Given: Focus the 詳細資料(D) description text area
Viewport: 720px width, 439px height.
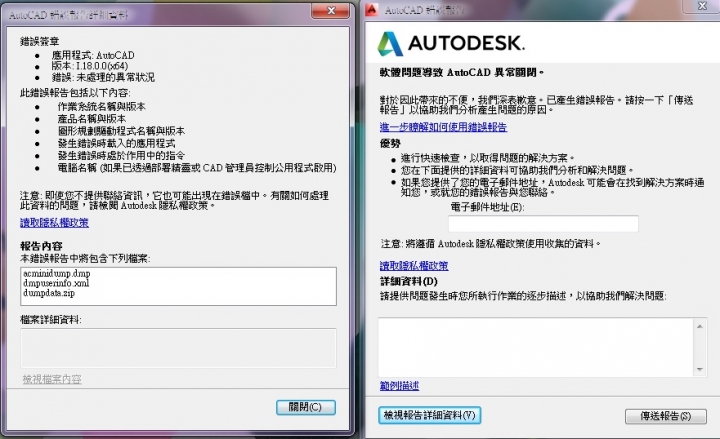Looking at the screenshot, I should 537,348.
